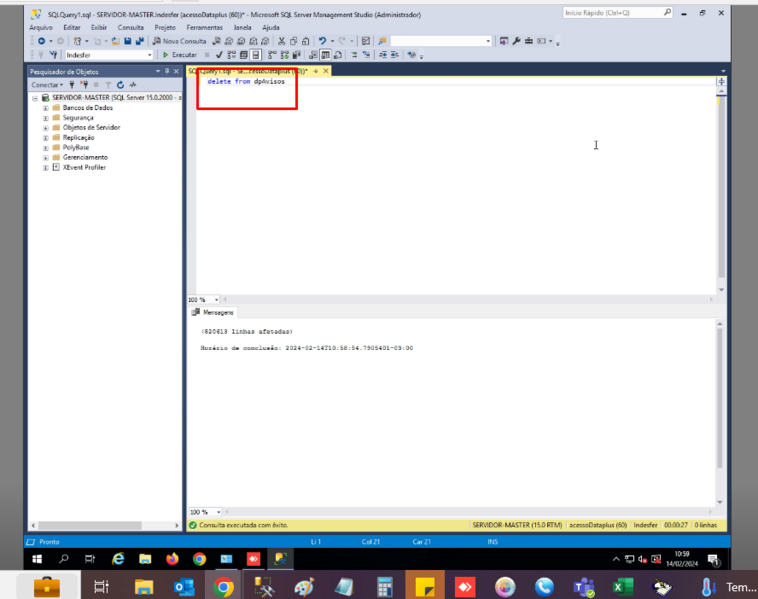Screen dimensions: 758x599
Task: Click the activity monitor icon in Object Explorer
Action: (x=133, y=85)
